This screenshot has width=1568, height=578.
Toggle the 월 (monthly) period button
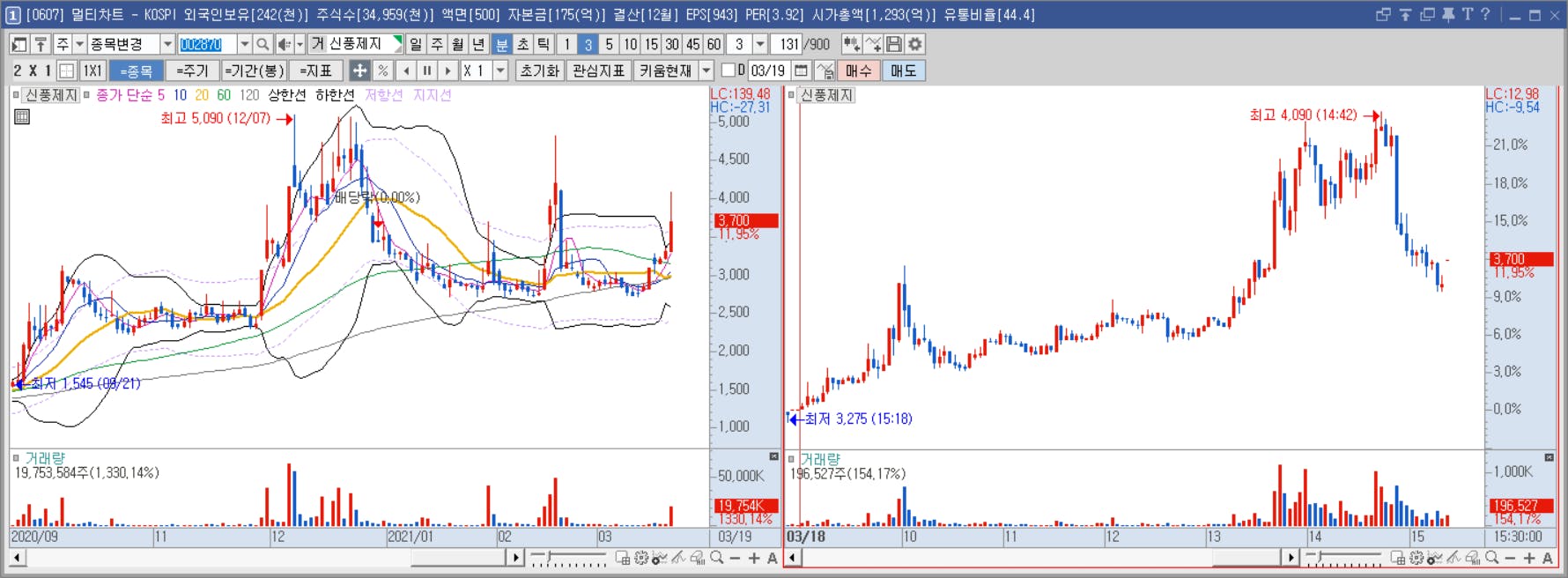(x=458, y=44)
